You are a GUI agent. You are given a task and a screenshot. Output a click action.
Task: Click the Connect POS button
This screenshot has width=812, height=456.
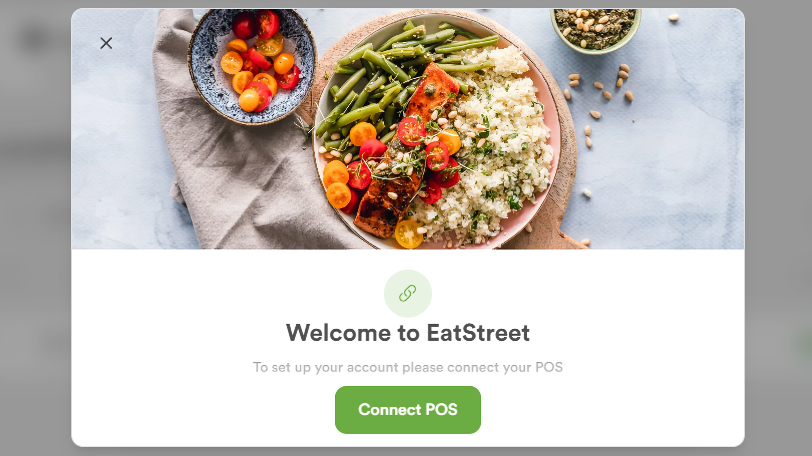tap(408, 409)
